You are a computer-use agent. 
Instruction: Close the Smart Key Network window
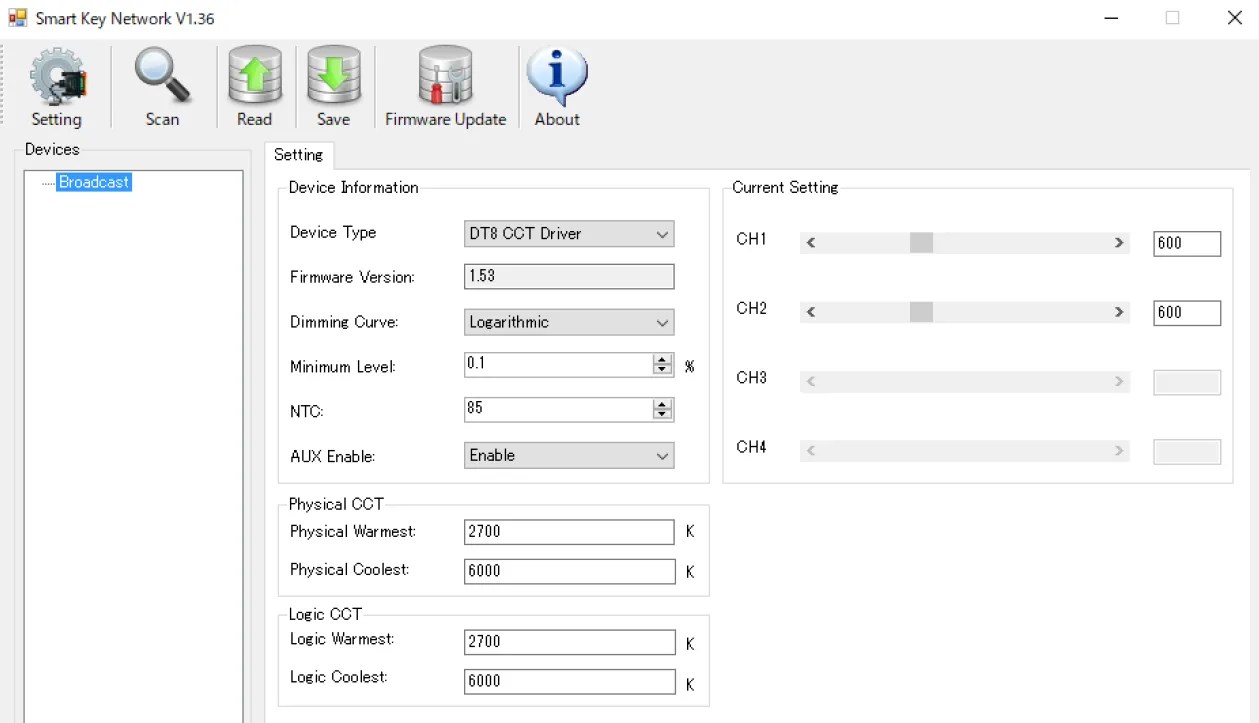[x=1234, y=18]
